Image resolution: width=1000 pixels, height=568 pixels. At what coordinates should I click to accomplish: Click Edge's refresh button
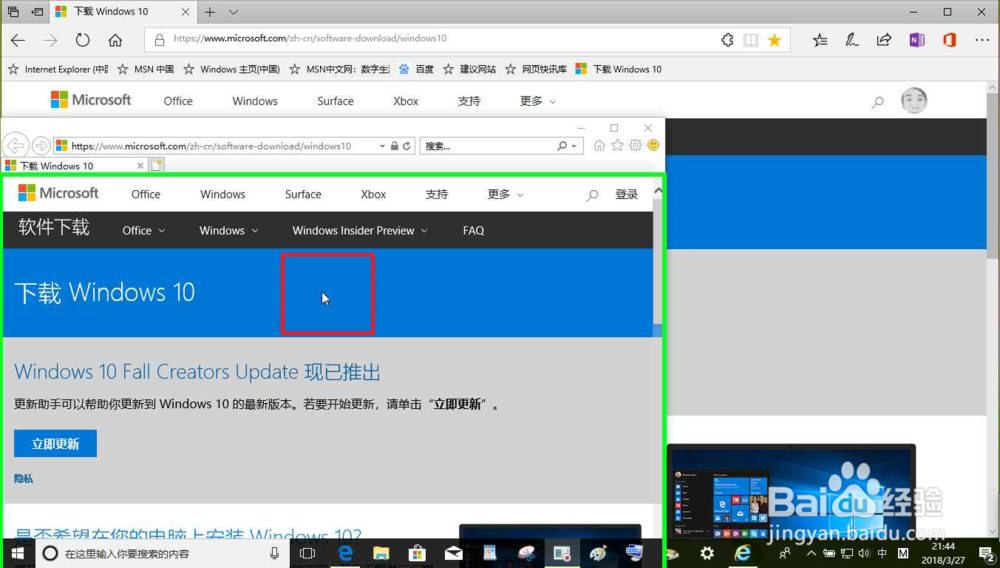point(82,40)
